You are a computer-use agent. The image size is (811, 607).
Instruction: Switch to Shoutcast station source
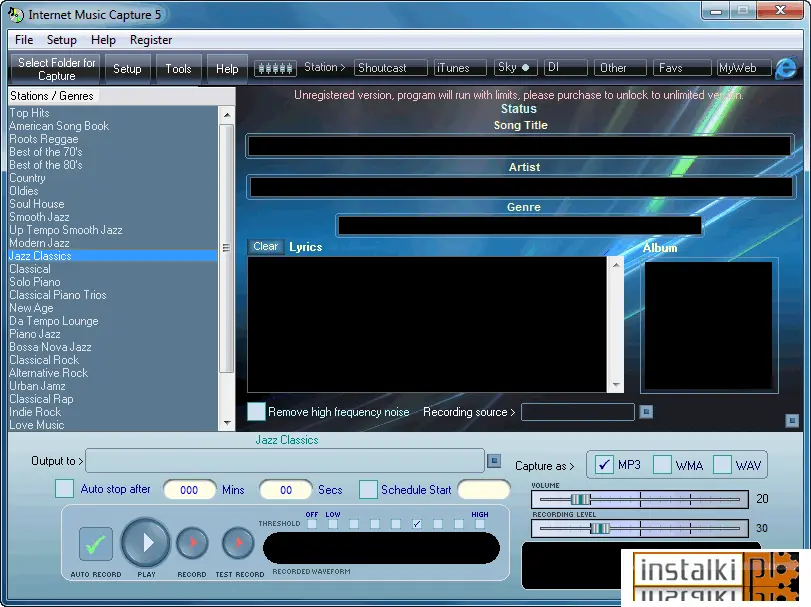[391, 68]
